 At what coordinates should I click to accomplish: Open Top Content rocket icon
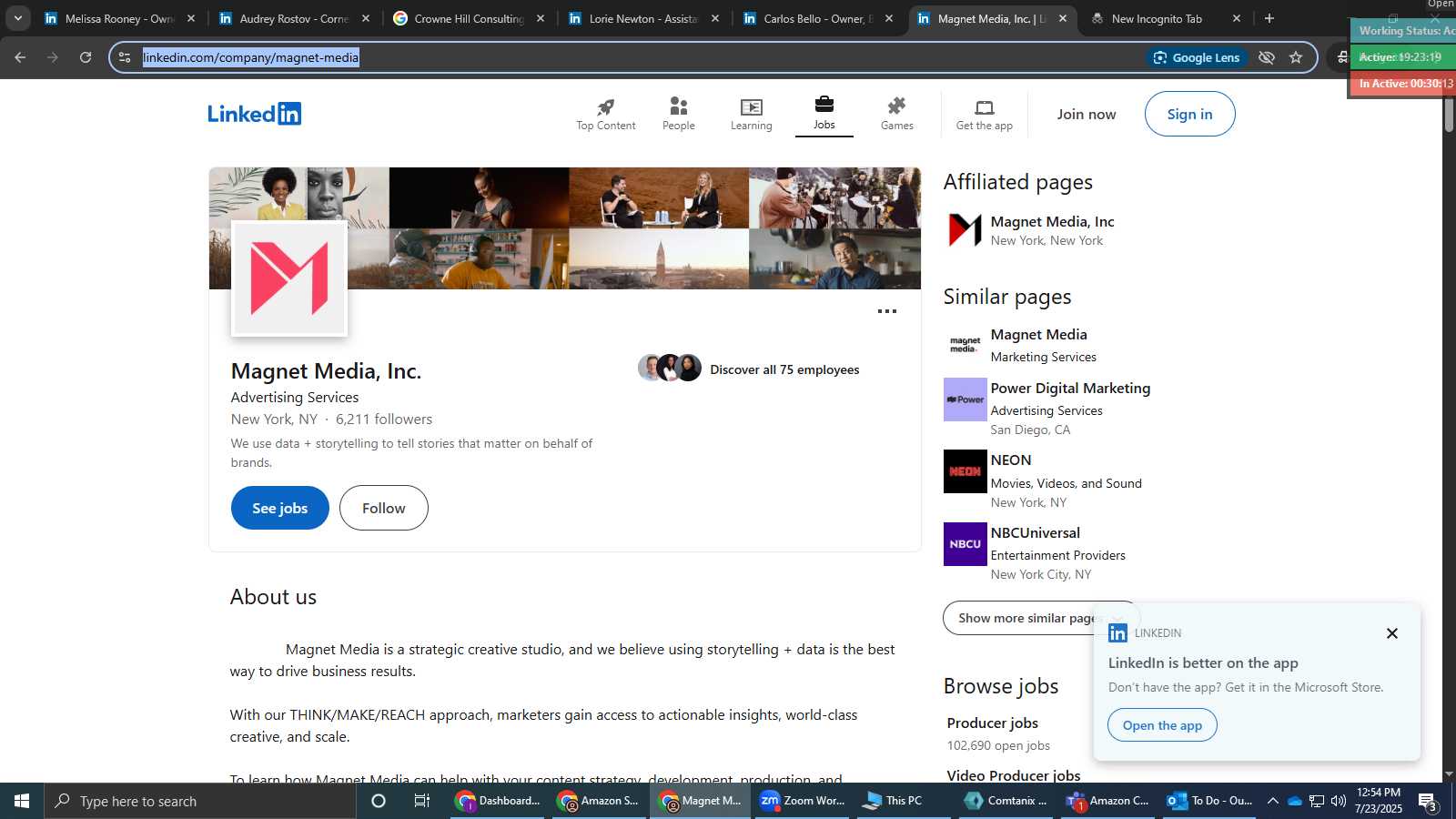[605, 115]
